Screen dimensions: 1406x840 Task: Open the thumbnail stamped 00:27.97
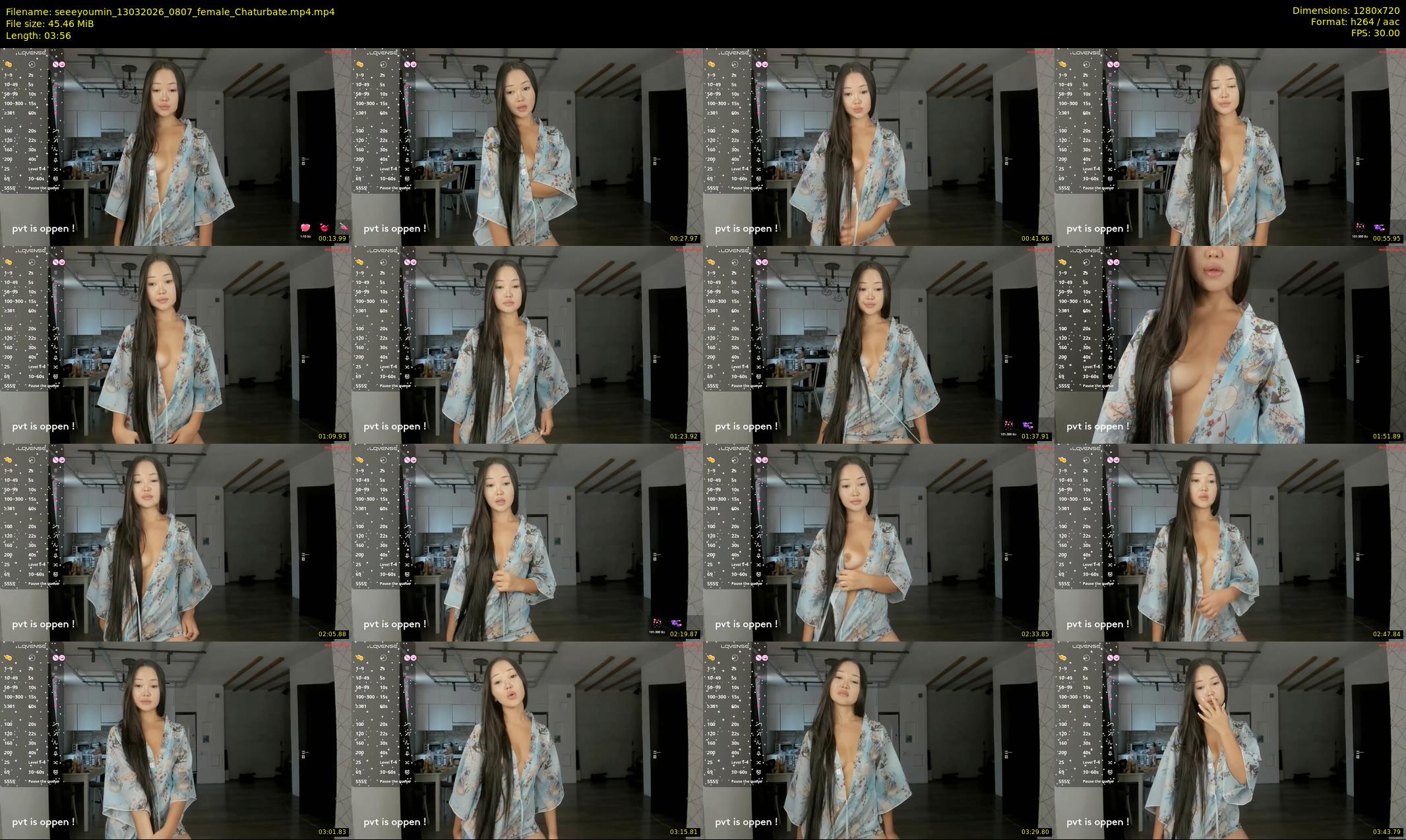coord(527,147)
